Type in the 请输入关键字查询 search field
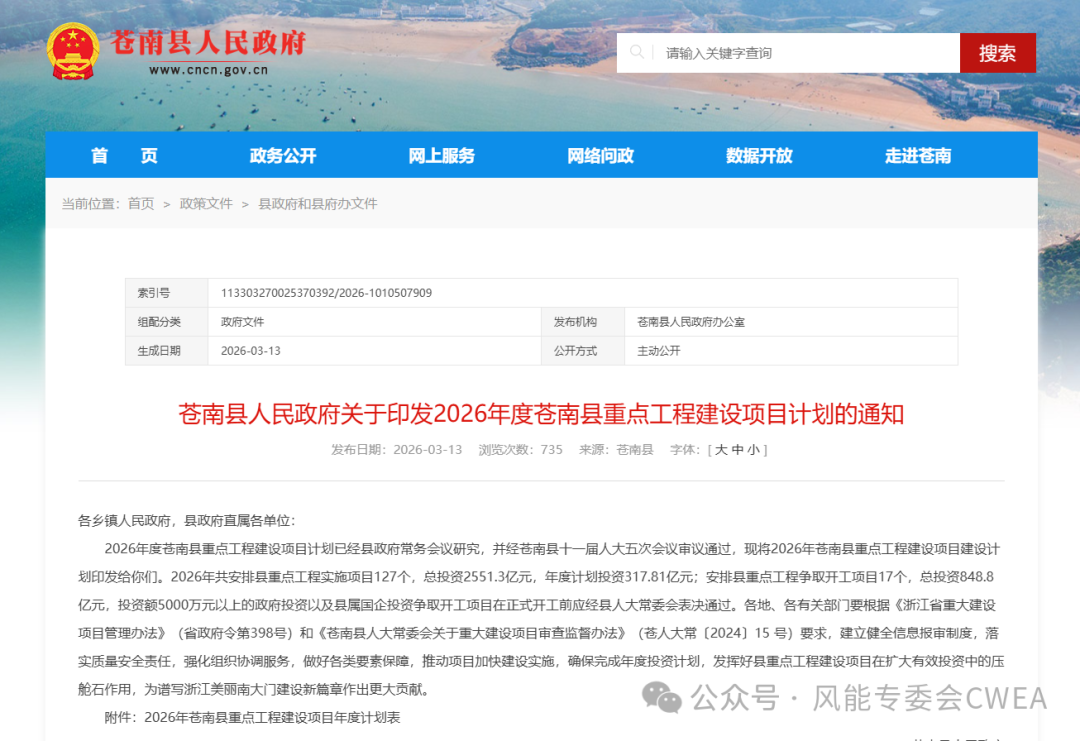This screenshot has height=741, width=1080. coord(800,53)
